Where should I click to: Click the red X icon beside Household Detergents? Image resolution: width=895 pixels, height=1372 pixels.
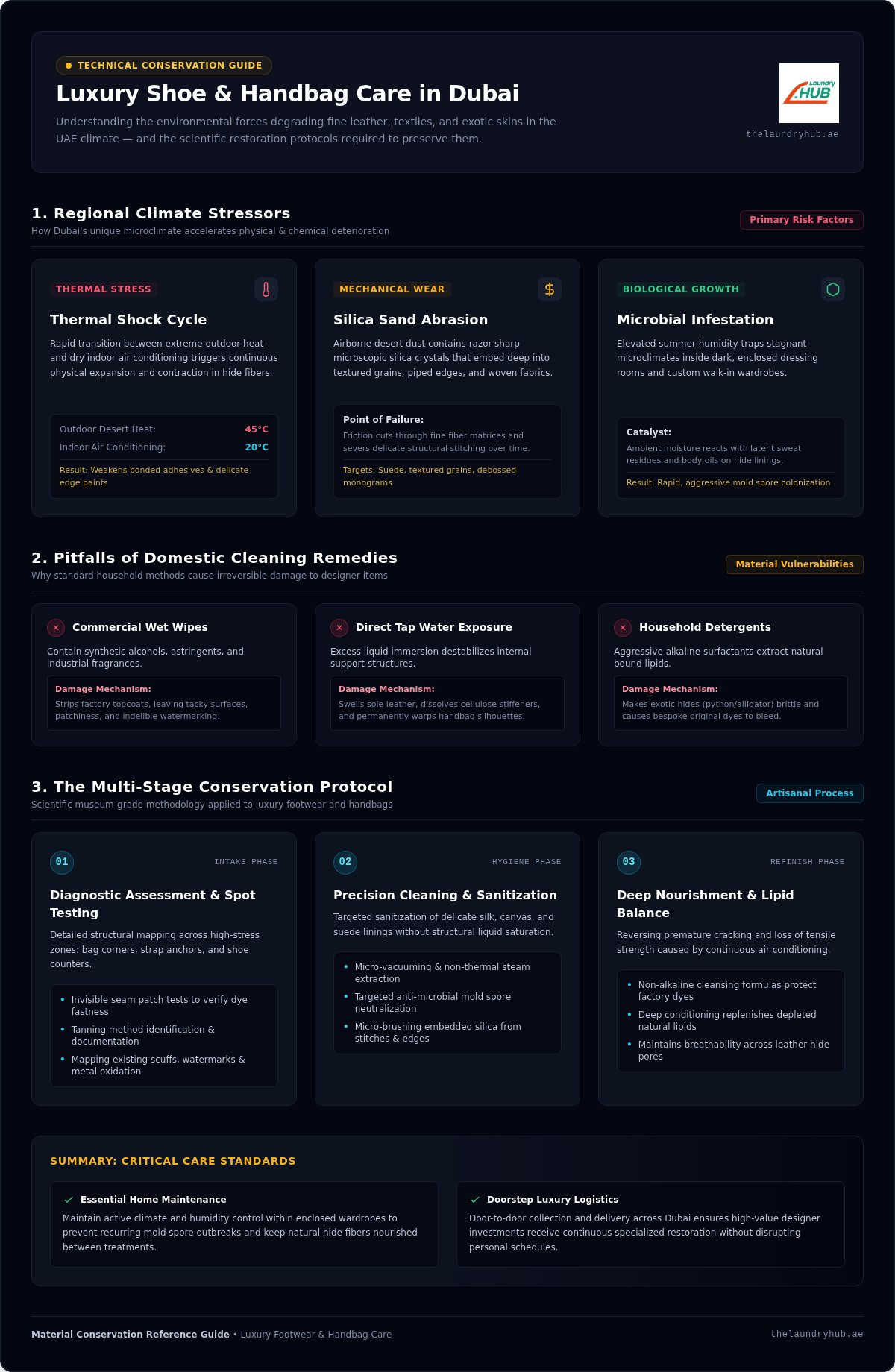(x=623, y=628)
